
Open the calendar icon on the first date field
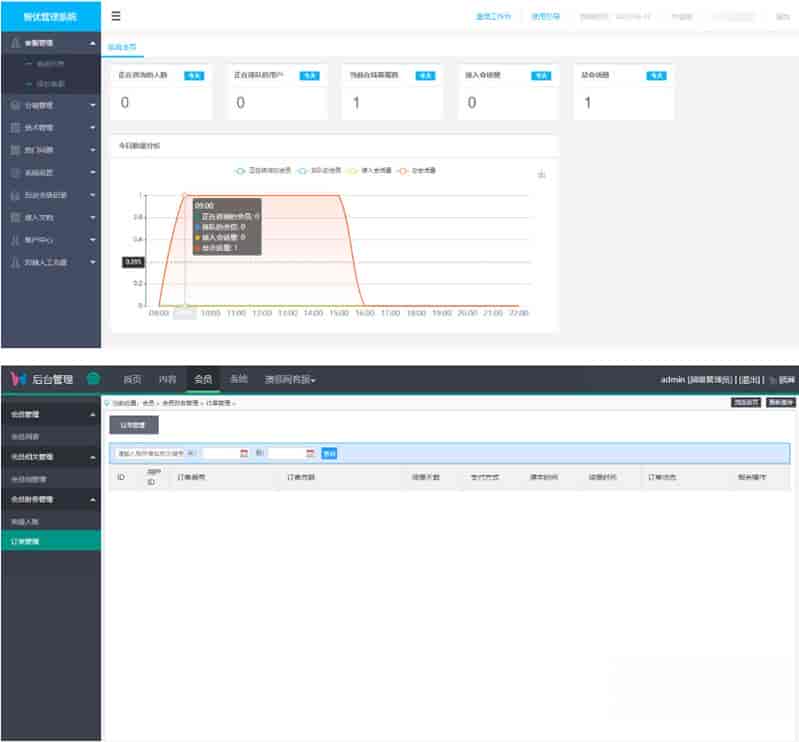(244, 453)
